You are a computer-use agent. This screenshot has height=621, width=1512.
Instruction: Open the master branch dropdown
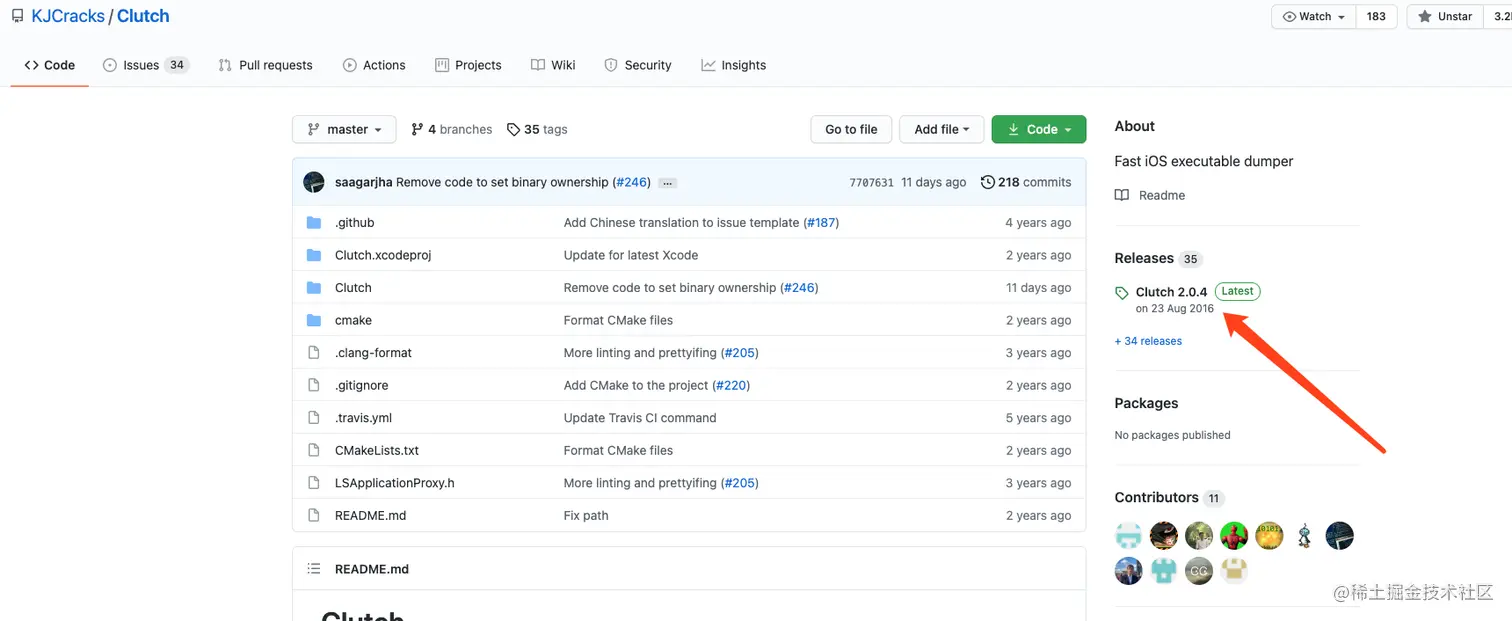[x=344, y=129]
